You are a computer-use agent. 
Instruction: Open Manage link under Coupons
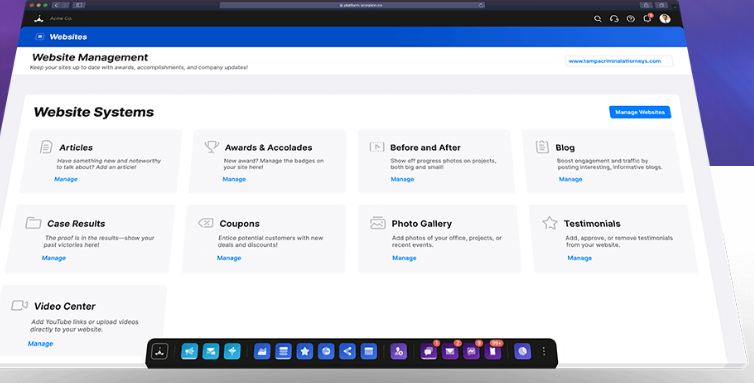[x=229, y=258]
